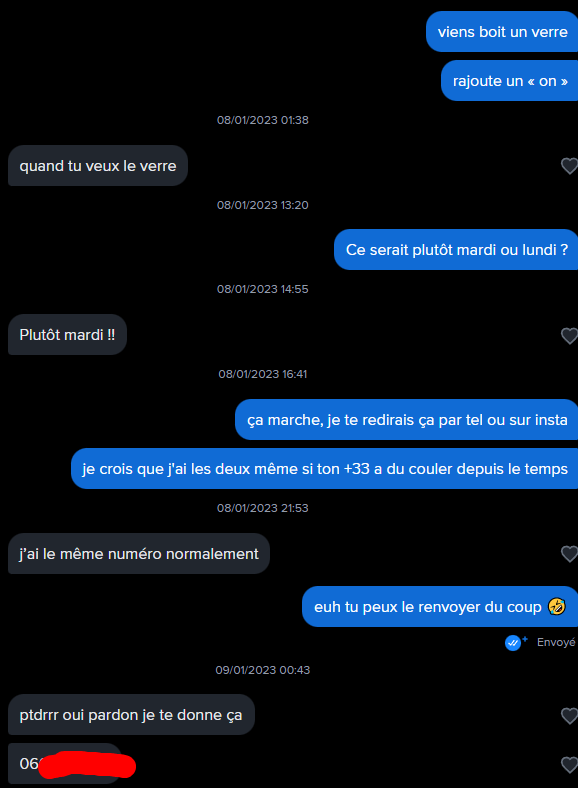Like 'ptdrrr oui pardon je te donne ça'
The height and width of the screenshot is (788, 578).
(569, 716)
